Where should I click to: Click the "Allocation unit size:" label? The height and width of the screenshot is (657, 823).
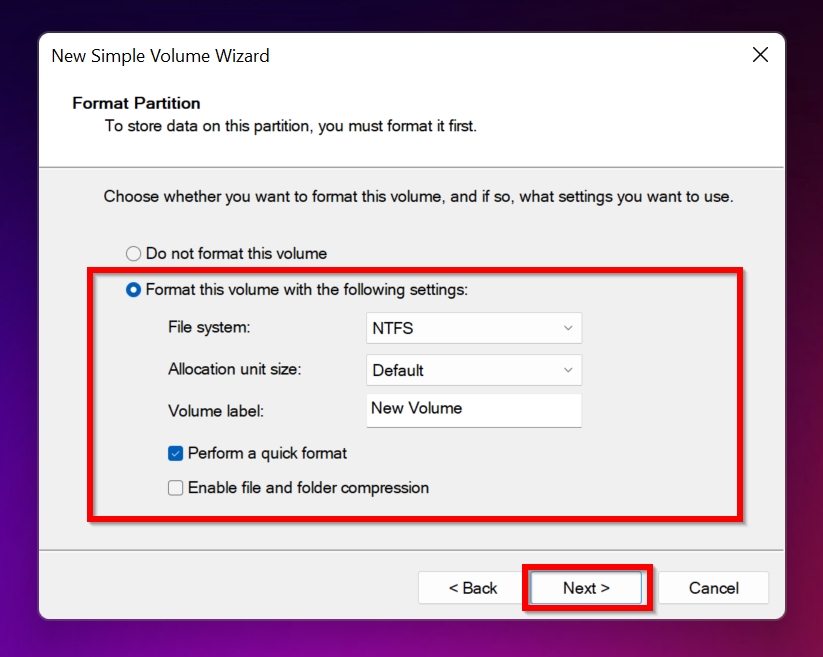(x=235, y=369)
